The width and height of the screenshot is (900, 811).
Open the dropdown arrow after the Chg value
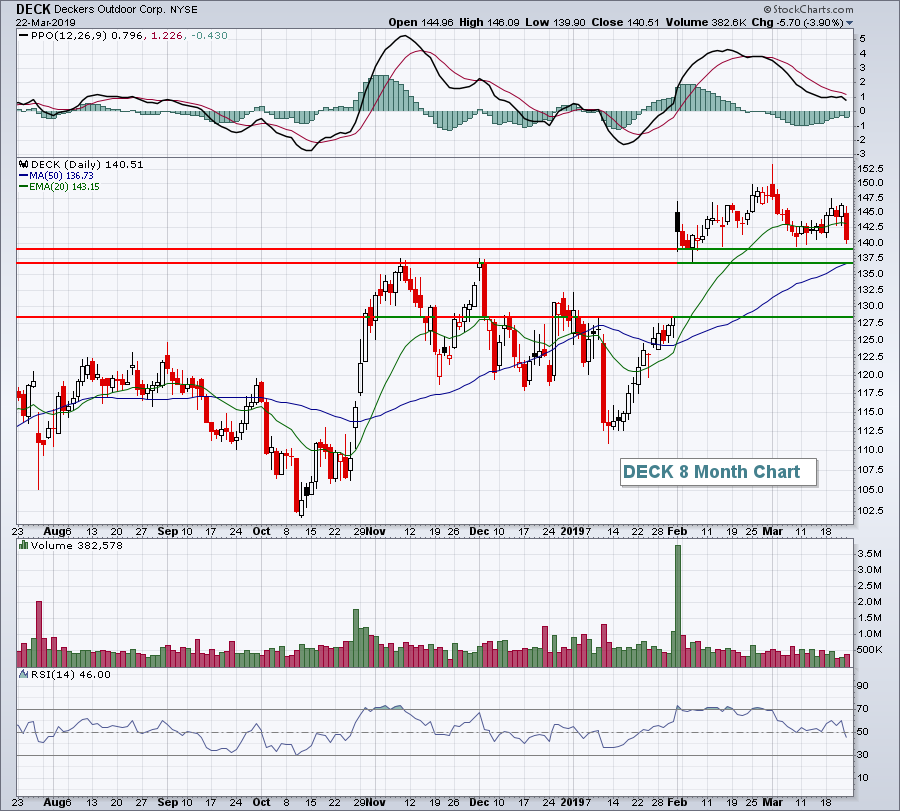click(x=849, y=23)
